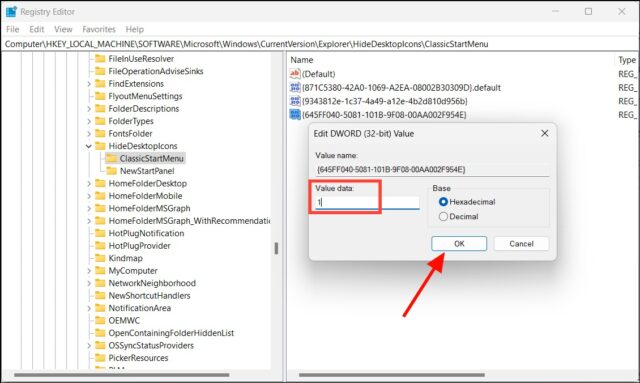Screen dimensions: 640x383
Task: Open the Favorites menu
Action: pos(99,29)
